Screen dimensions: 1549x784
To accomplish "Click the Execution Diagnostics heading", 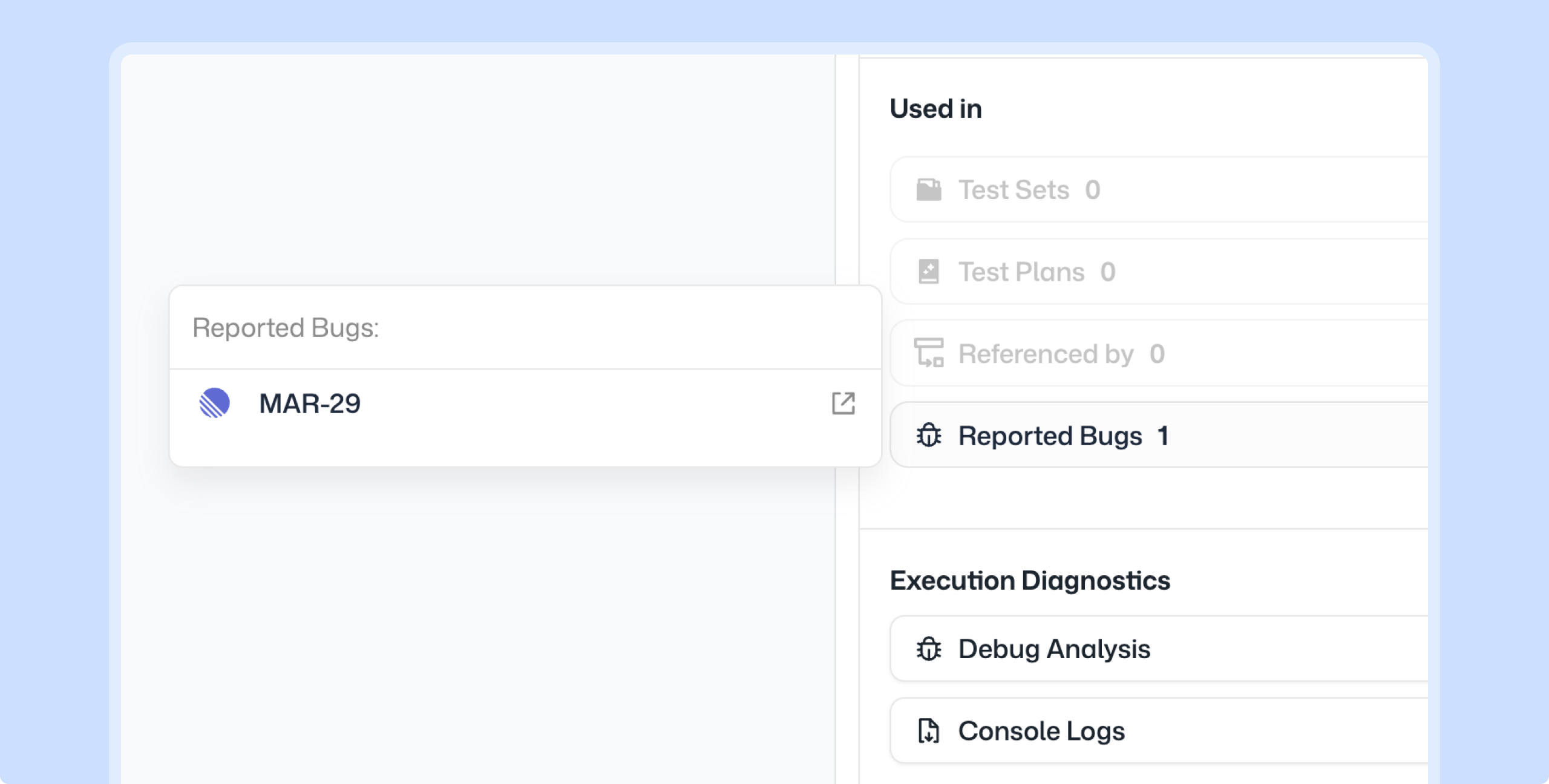I will click(1030, 581).
